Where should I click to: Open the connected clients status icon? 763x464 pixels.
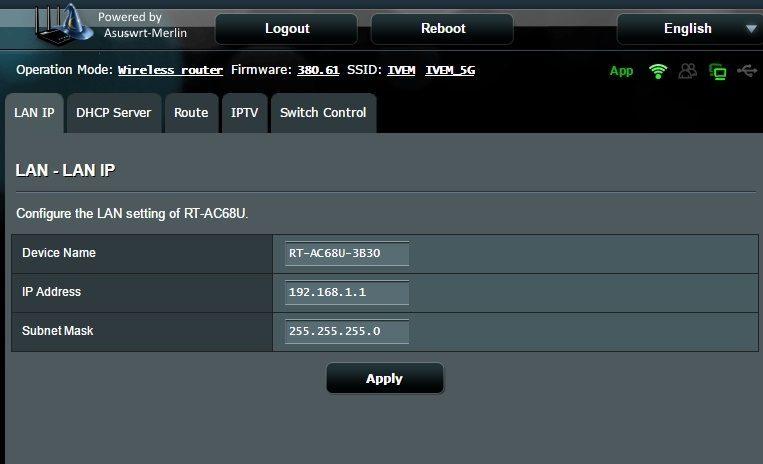(x=687, y=71)
